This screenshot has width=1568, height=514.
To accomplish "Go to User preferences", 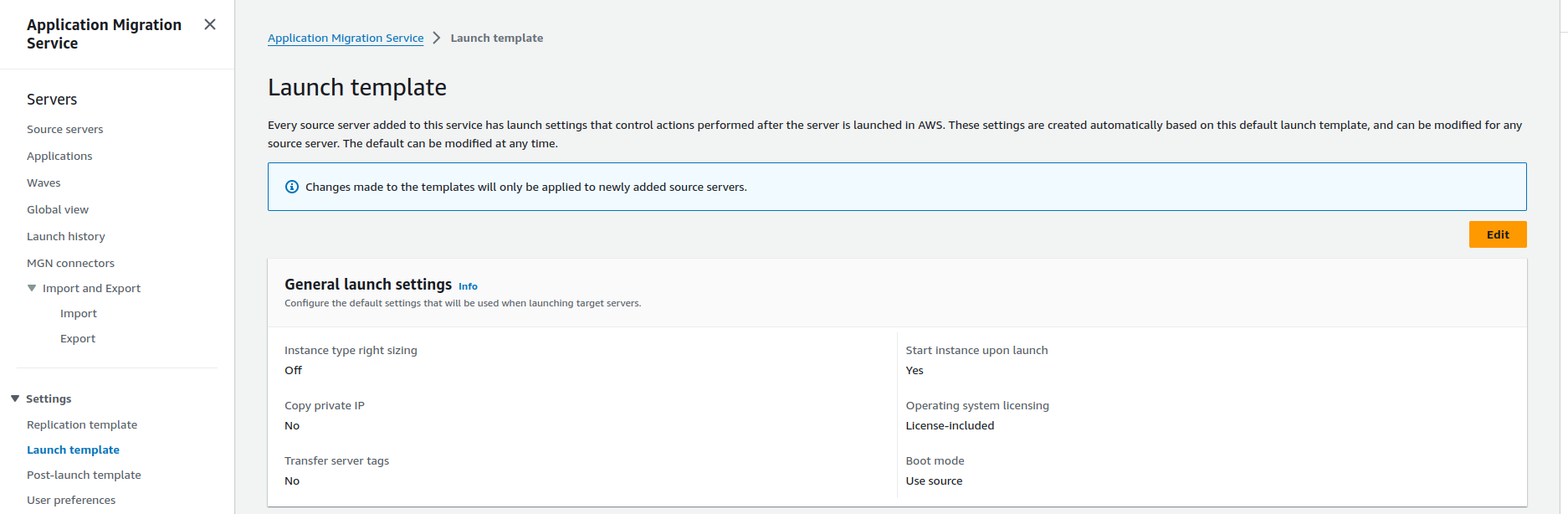I will 71,500.
